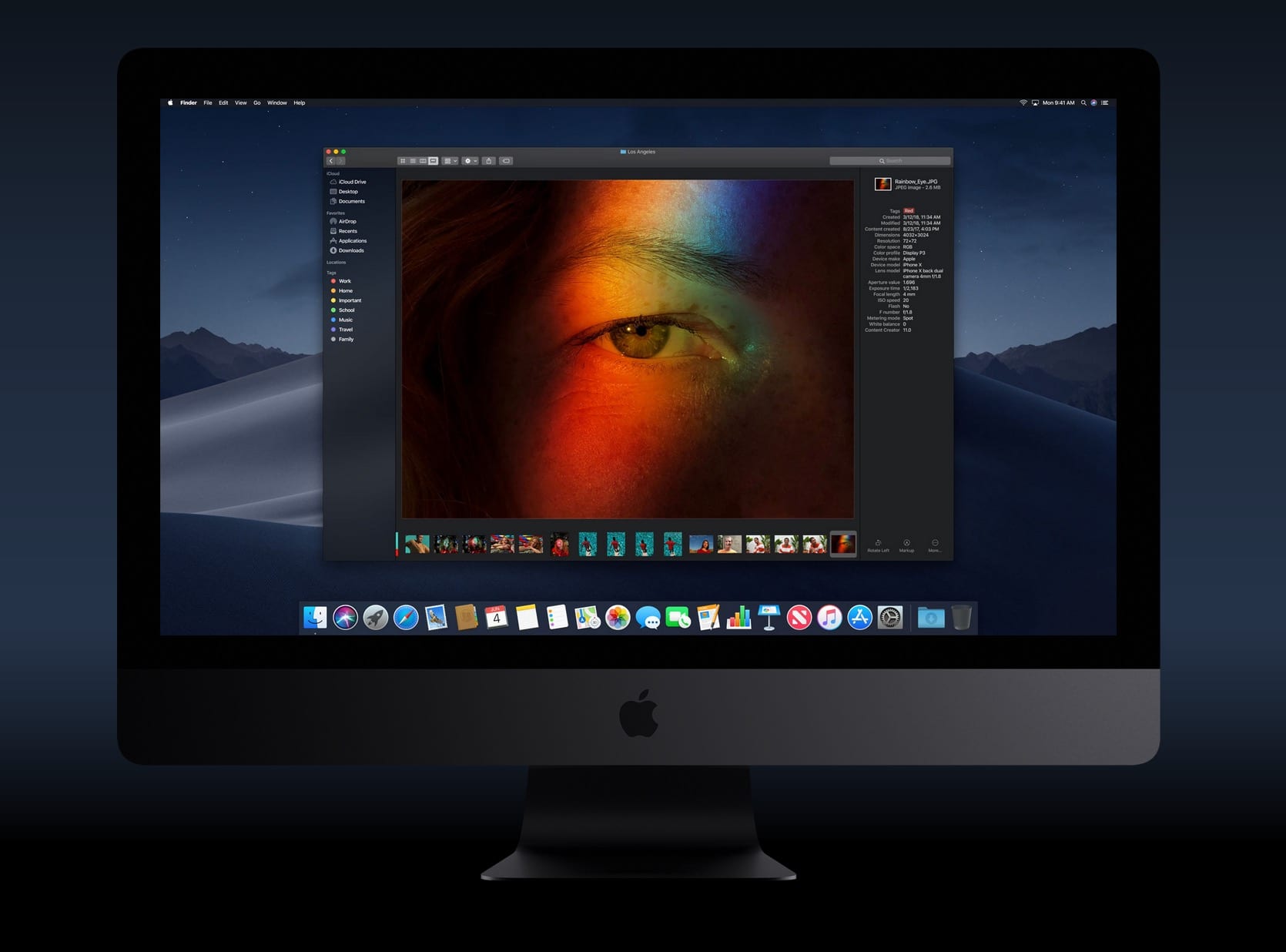
Task: Open the Help menu
Action: tap(300, 102)
